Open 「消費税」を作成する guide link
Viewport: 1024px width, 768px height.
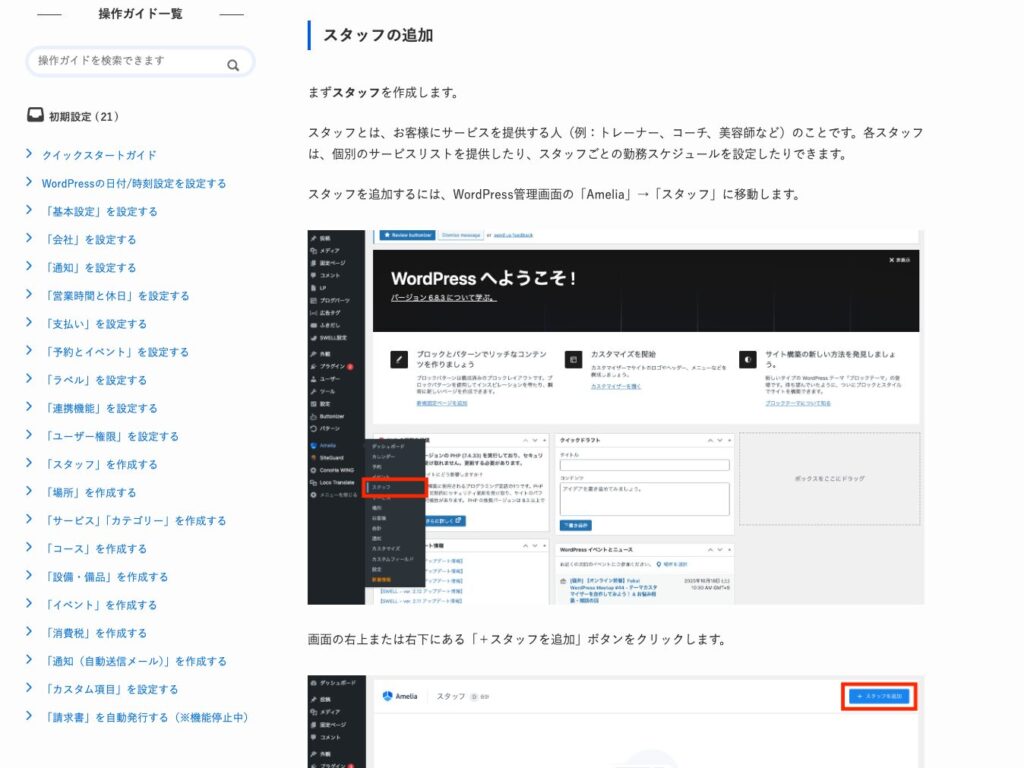[x=94, y=632]
